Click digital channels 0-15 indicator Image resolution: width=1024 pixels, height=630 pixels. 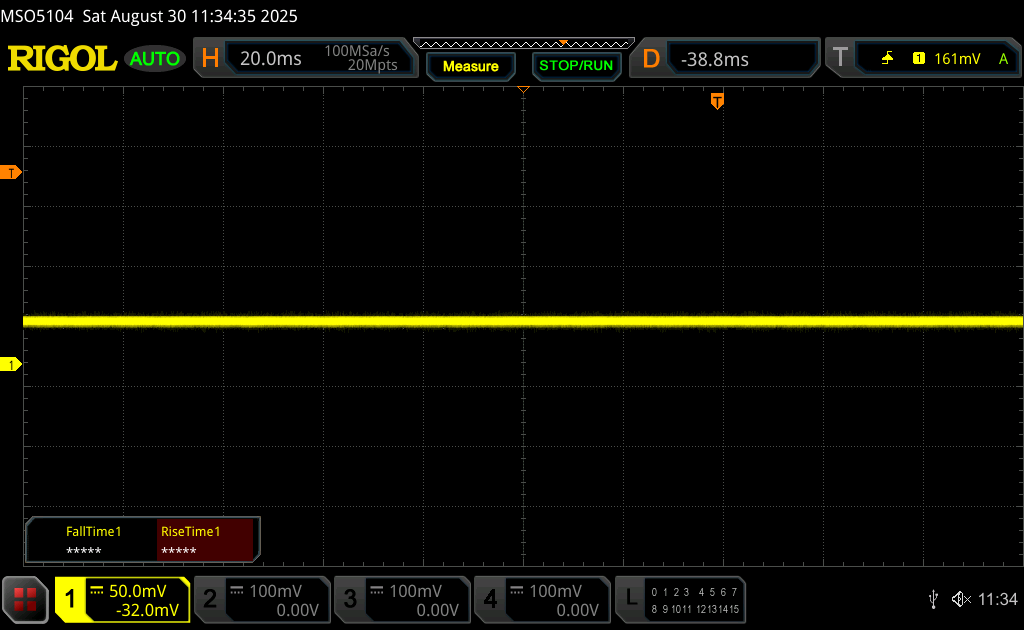coord(695,601)
